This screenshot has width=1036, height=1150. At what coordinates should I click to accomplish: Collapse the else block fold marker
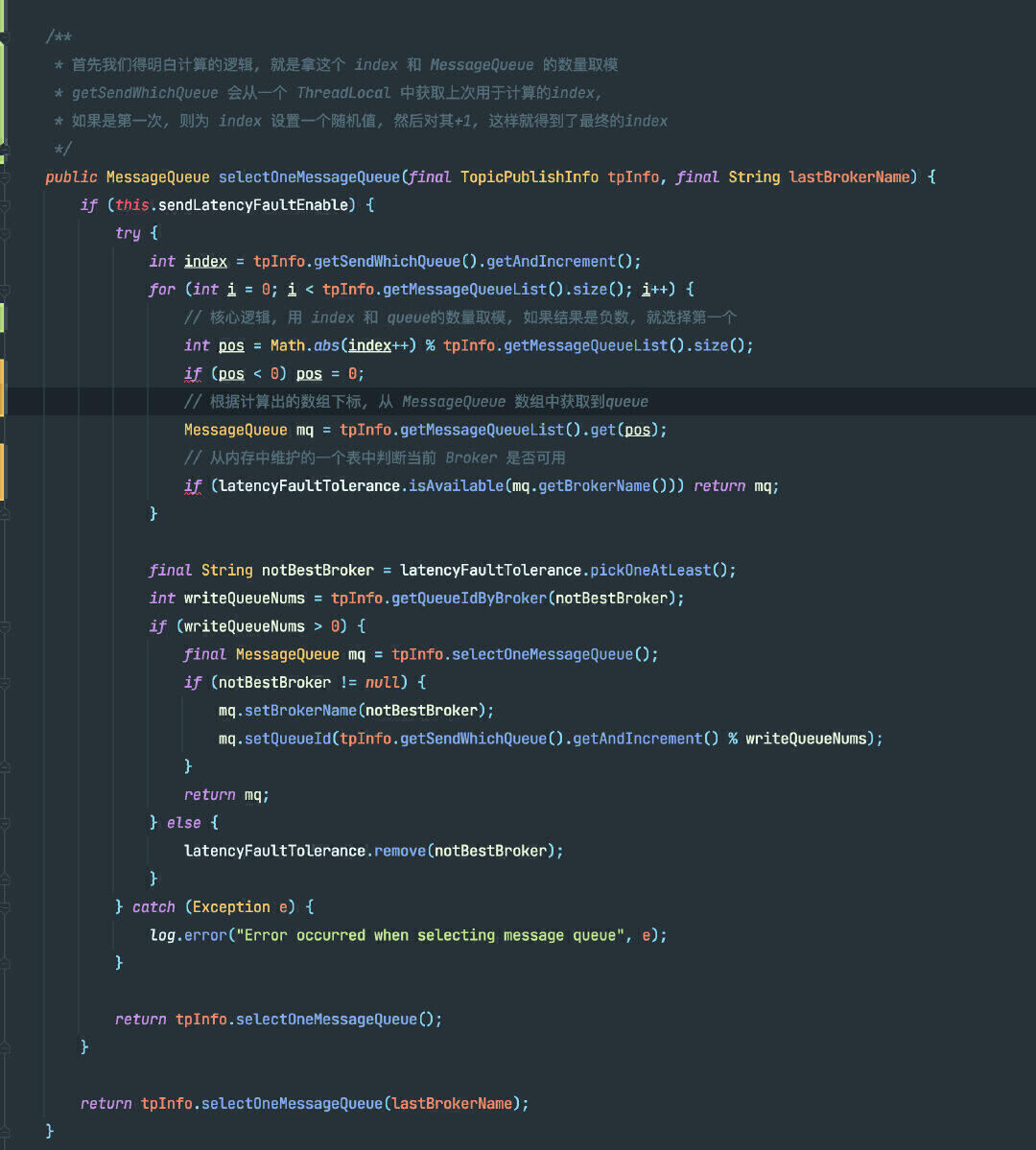(x=5, y=823)
